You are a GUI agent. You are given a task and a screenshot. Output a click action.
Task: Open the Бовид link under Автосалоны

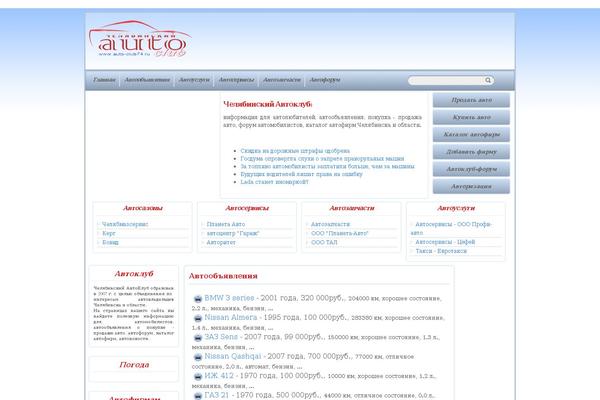point(110,242)
